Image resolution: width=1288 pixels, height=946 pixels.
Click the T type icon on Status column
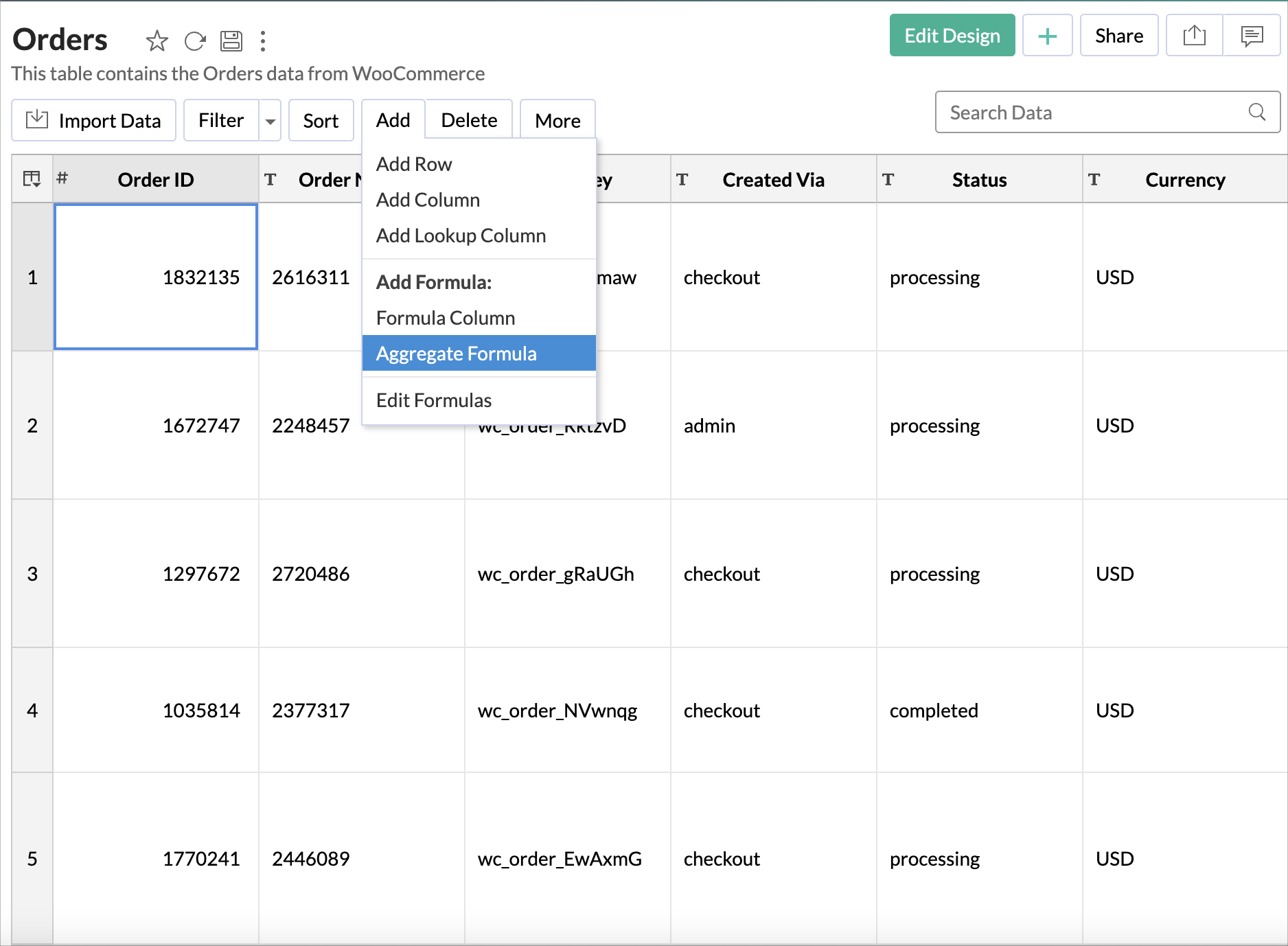coord(888,179)
